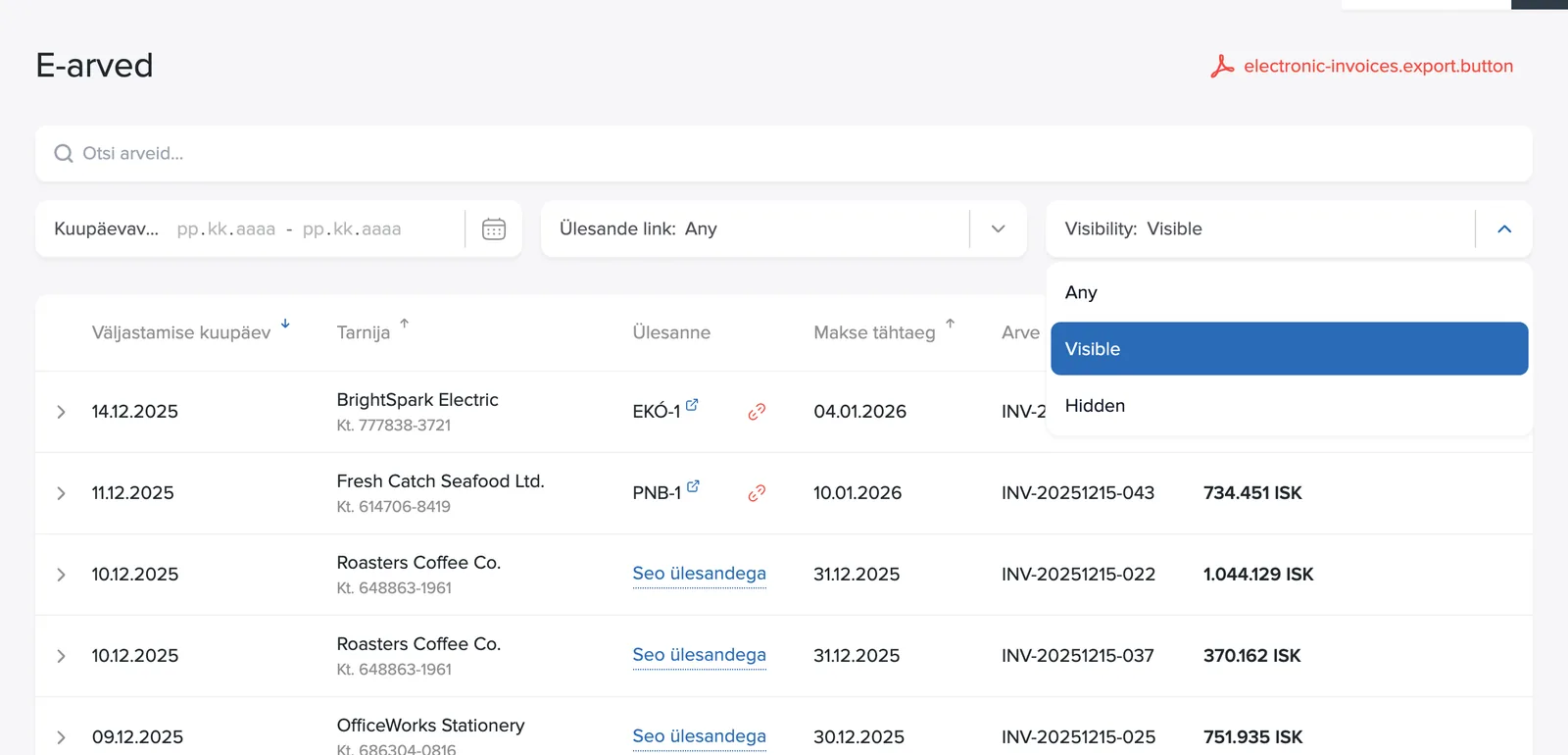
Task: Expand the BrightSpark Electric row
Action: (x=61, y=412)
